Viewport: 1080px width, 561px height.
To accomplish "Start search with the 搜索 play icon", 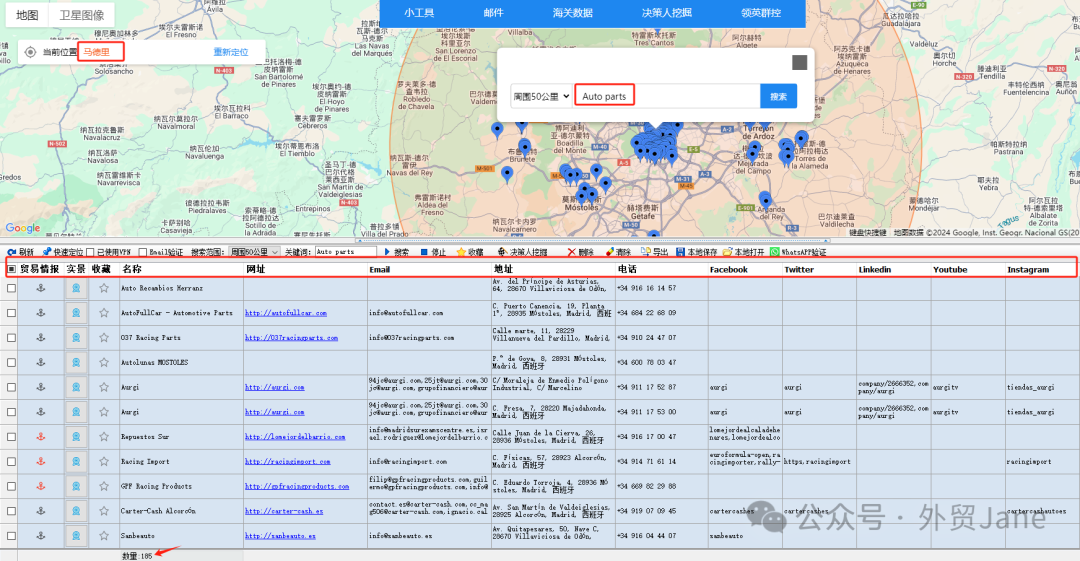I will (x=387, y=252).
